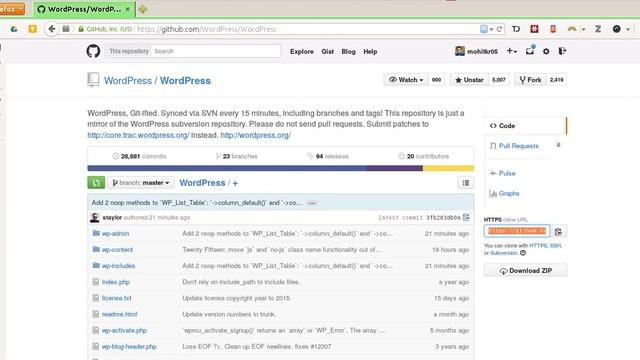Viewport: 640px width, 360px height.
Task: Open the account settings gear icon
Action: (x=546, y=51)
